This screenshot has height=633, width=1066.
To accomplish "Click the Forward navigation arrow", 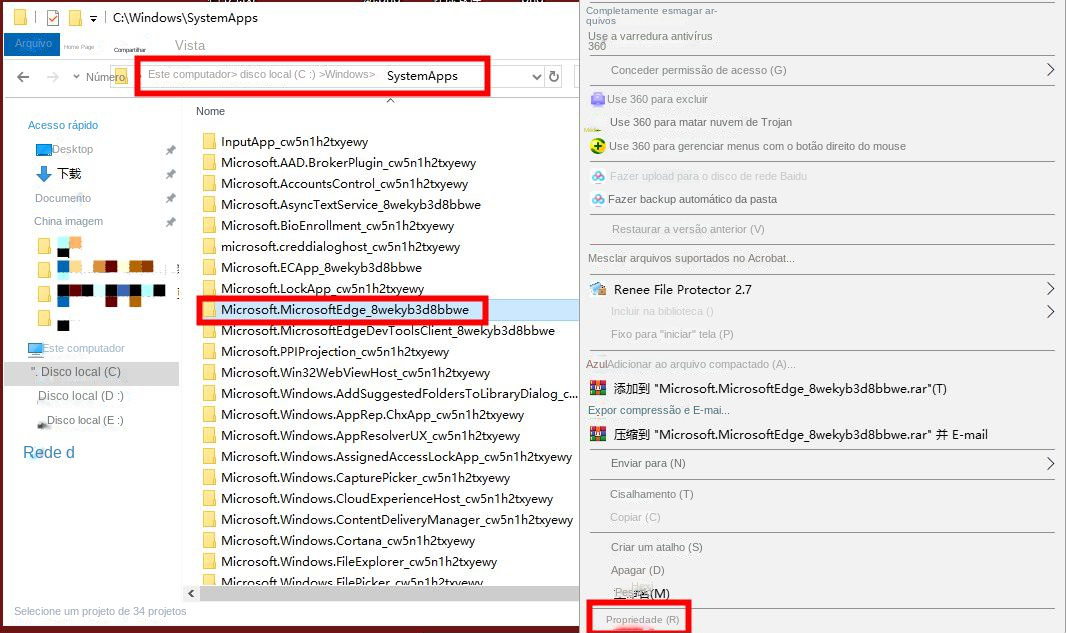I will (x=52, y=77).
